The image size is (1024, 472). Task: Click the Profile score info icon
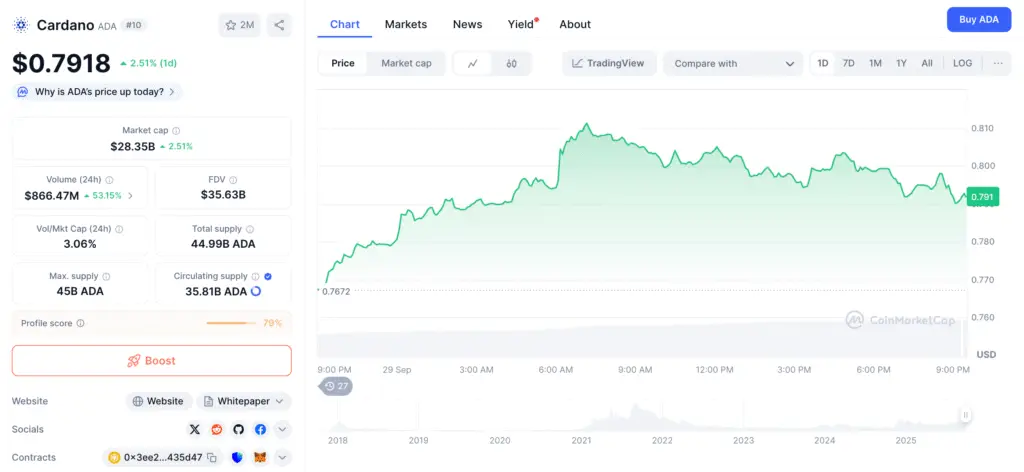pos(80,323)
